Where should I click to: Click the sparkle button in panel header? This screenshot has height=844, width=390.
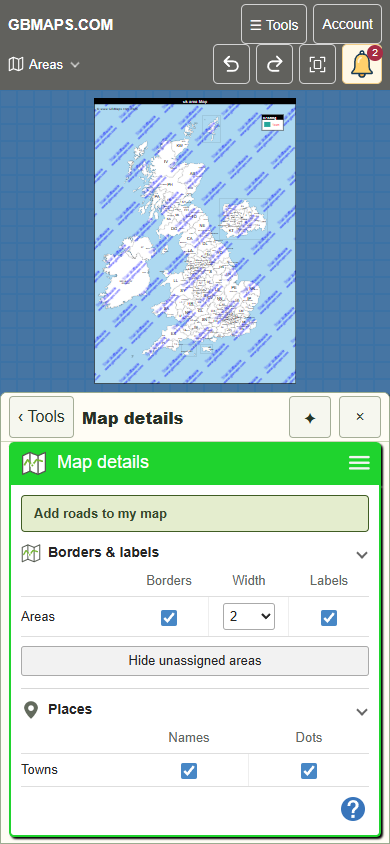[x=310, y=417]
